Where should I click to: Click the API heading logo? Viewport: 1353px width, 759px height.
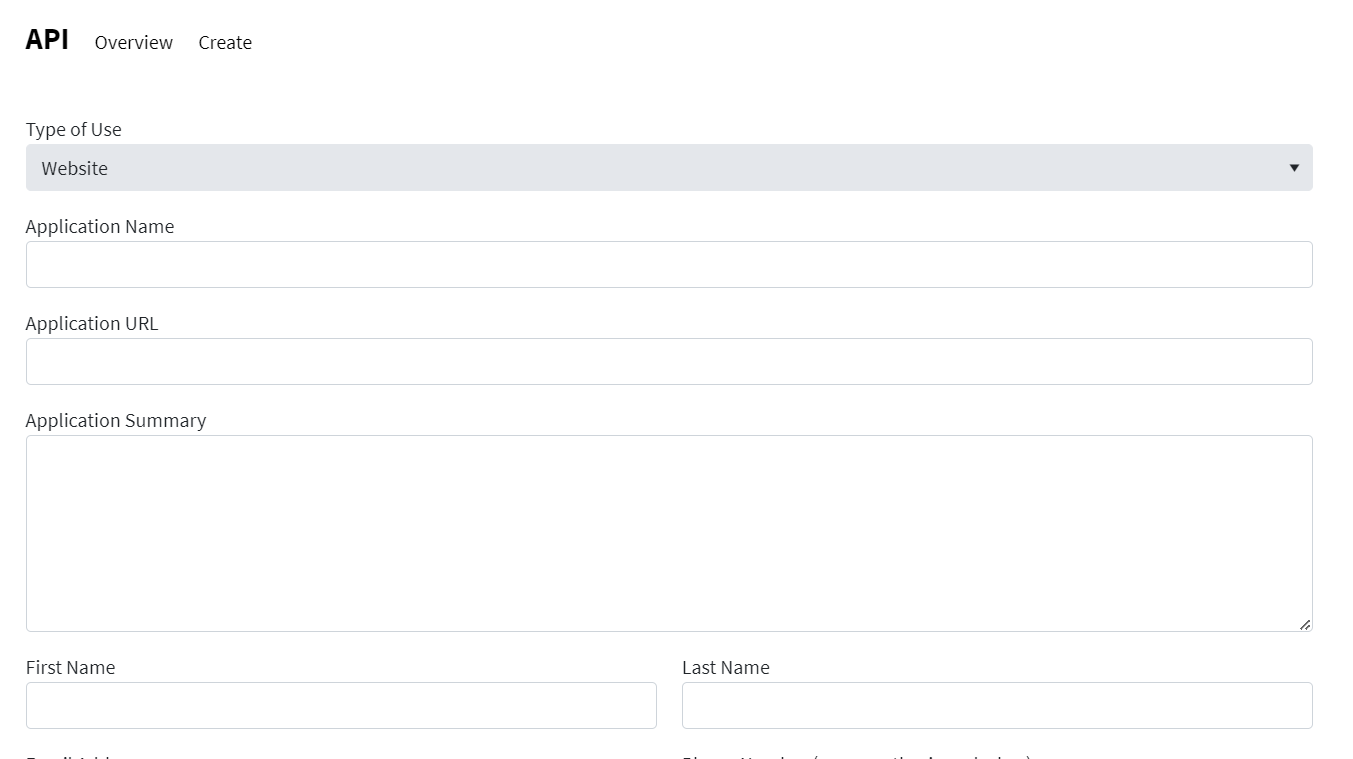[x=47, y=40]
